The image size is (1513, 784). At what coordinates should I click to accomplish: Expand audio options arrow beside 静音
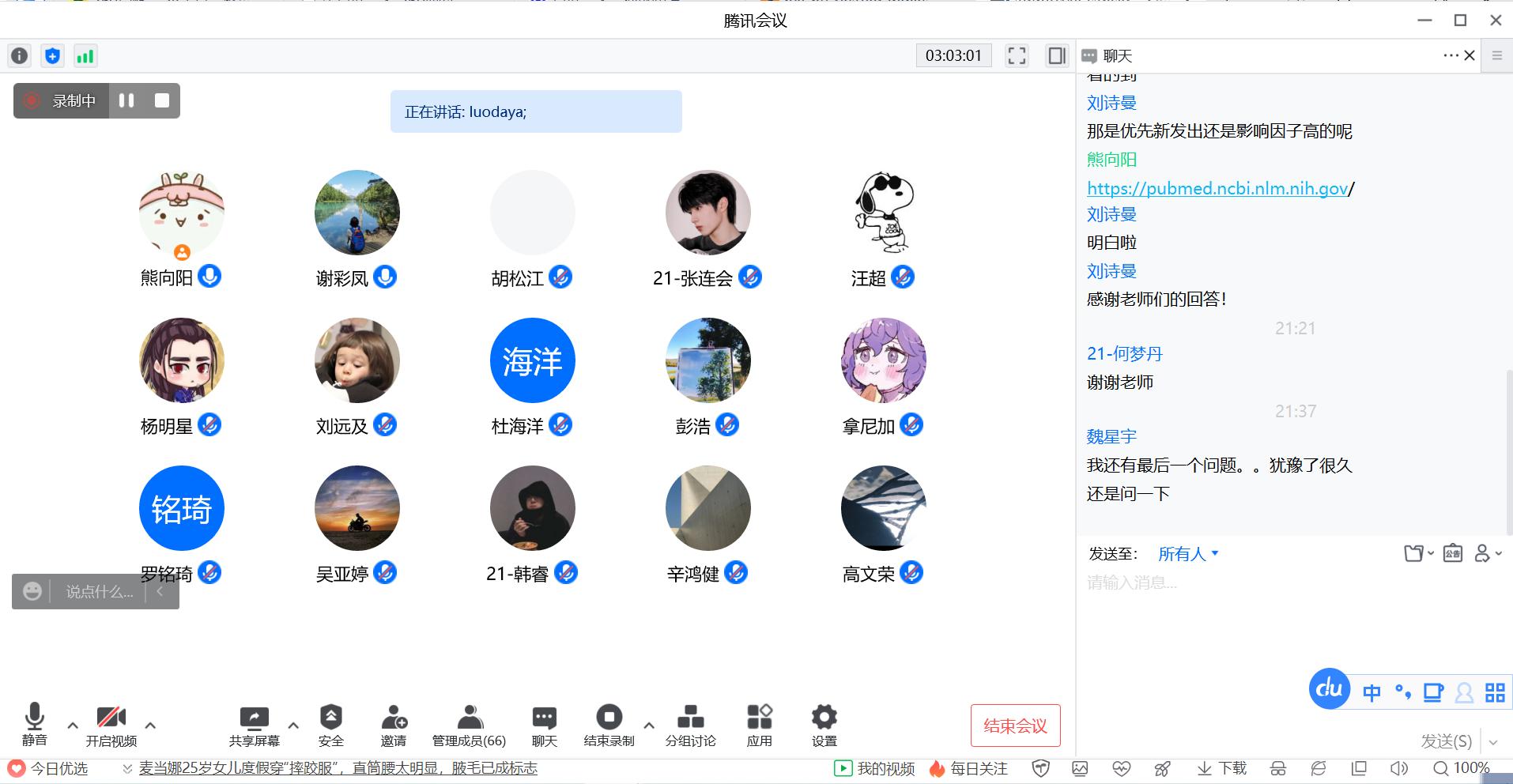73,725
